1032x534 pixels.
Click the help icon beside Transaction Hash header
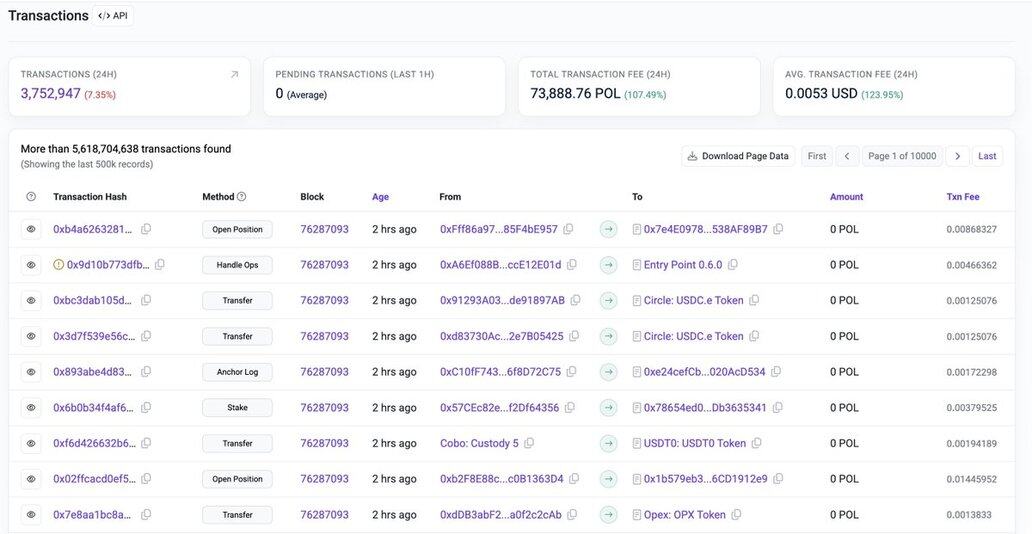31,196
